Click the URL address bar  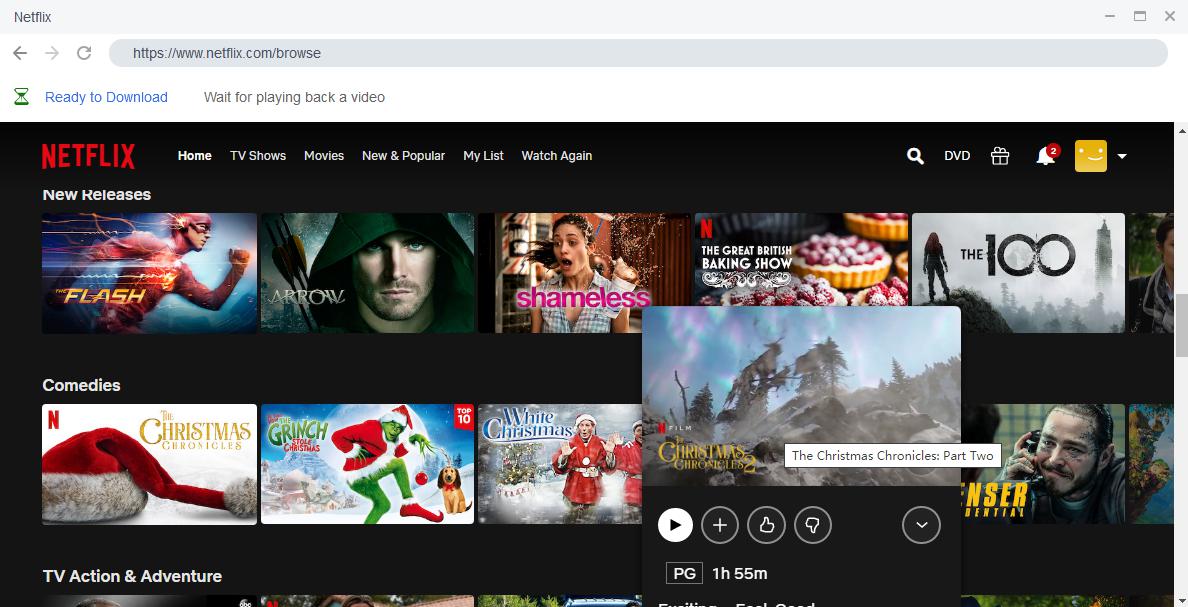638,53
